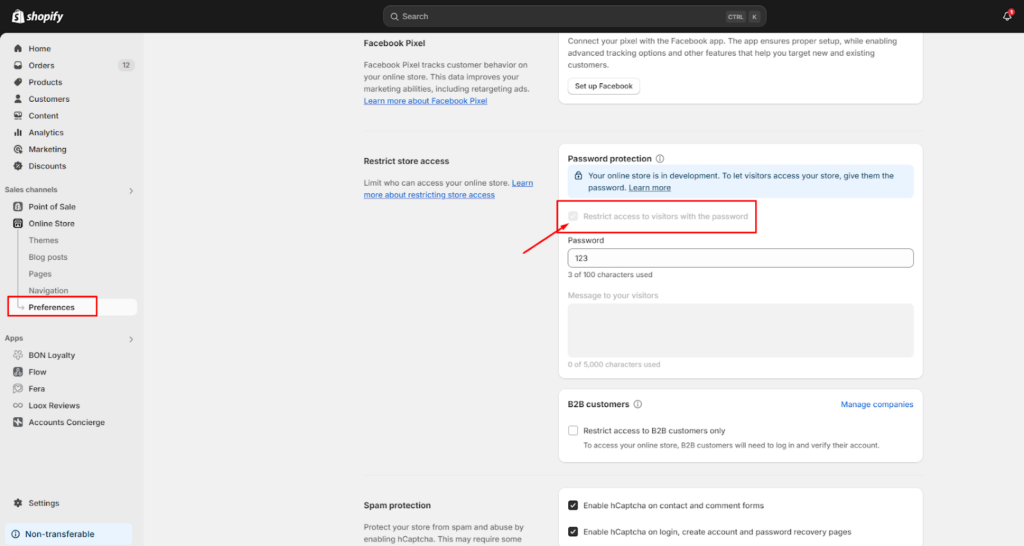Select Themes under Online Store
Viewport: 1024px width, 546px height.
click(43, 240)
